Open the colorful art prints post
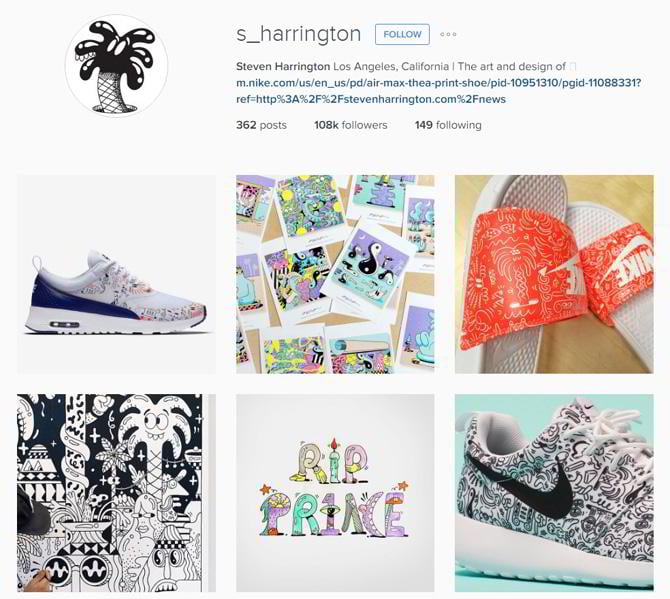670x599 pixels. click(x=335, y=274)
